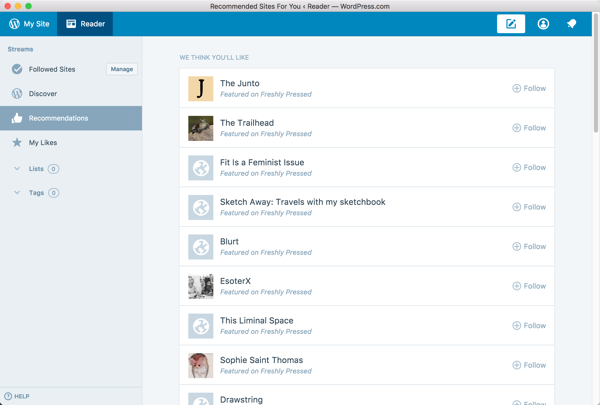Image resolution: width=600 pixels, height=405 pixels.
Task: Open the Drawstring site title
Action: (241, 400)
